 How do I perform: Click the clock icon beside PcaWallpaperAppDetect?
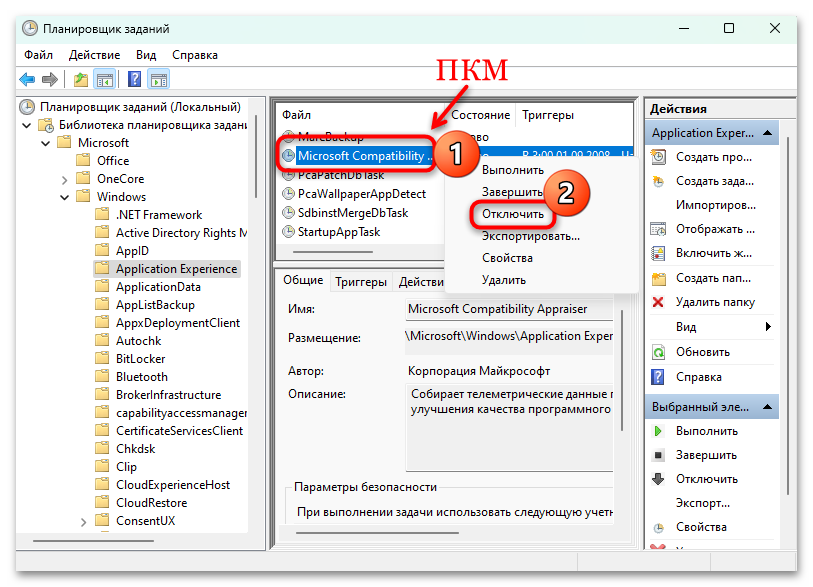pyautogui.click(x=288, y=194)
